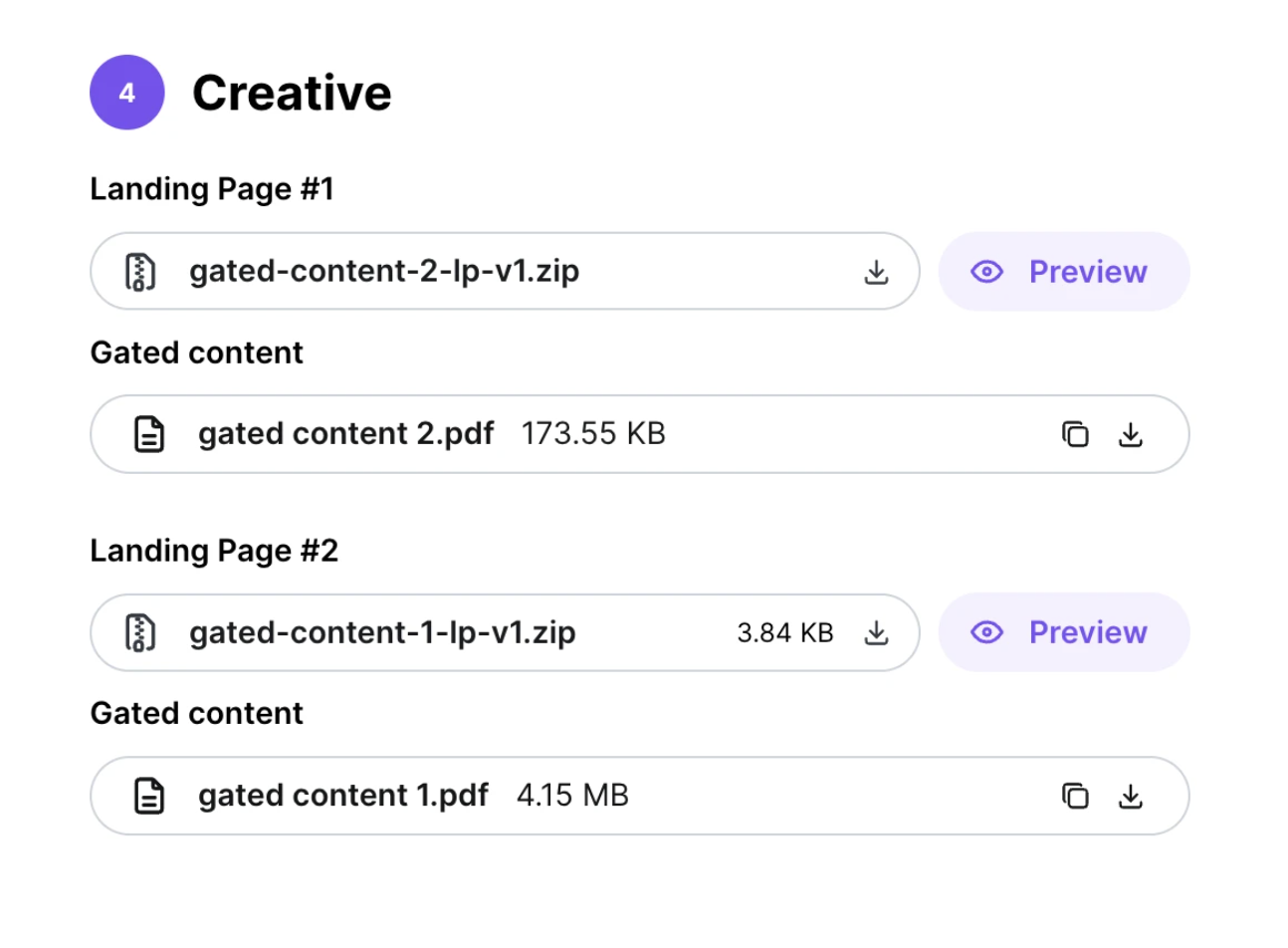Viewport: 1288px width, 948px height.
Task: Click the document icon beside gated content 1.pdf
Action: pos(149,796)
